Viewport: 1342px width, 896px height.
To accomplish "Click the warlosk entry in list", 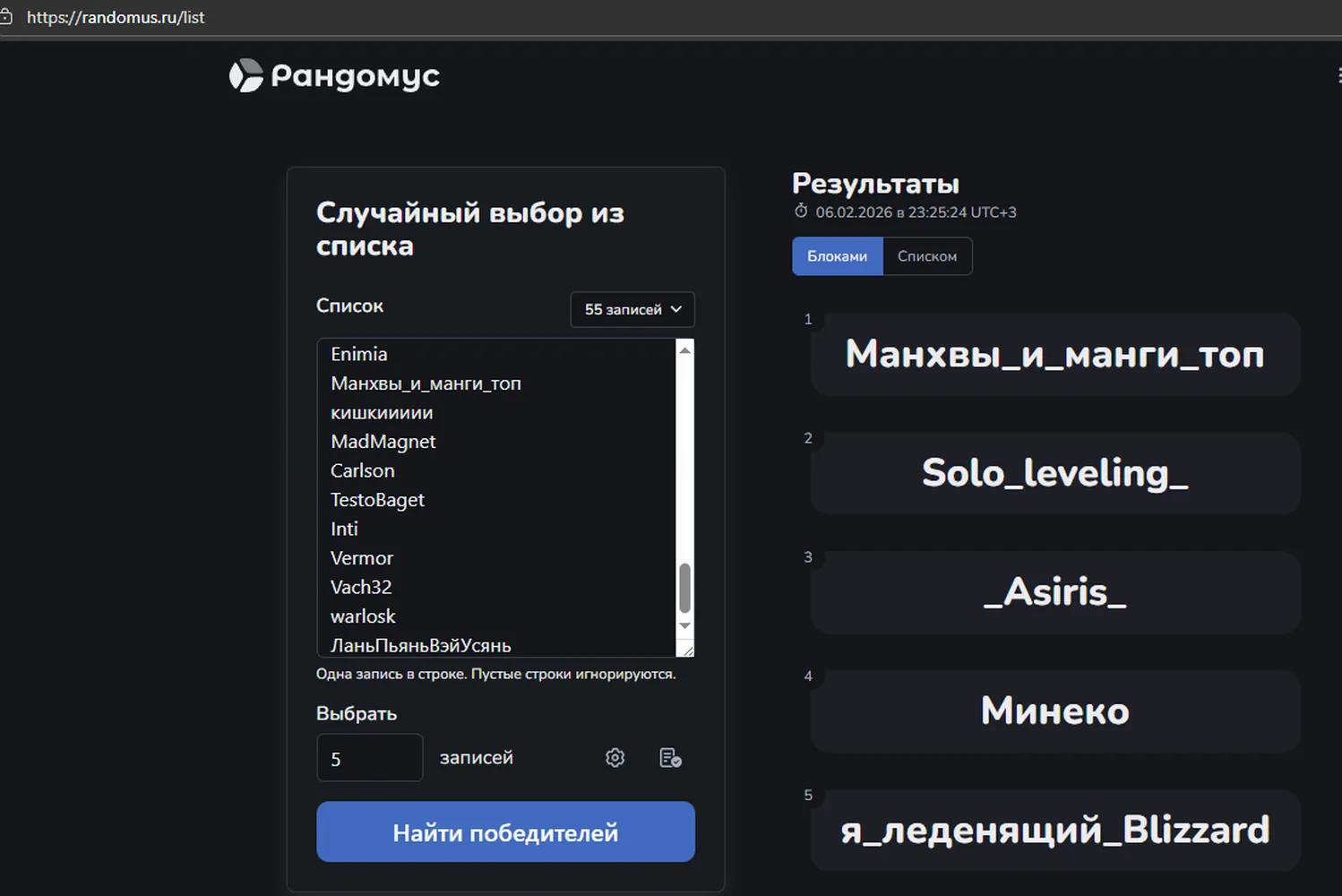I will point(363,616).
